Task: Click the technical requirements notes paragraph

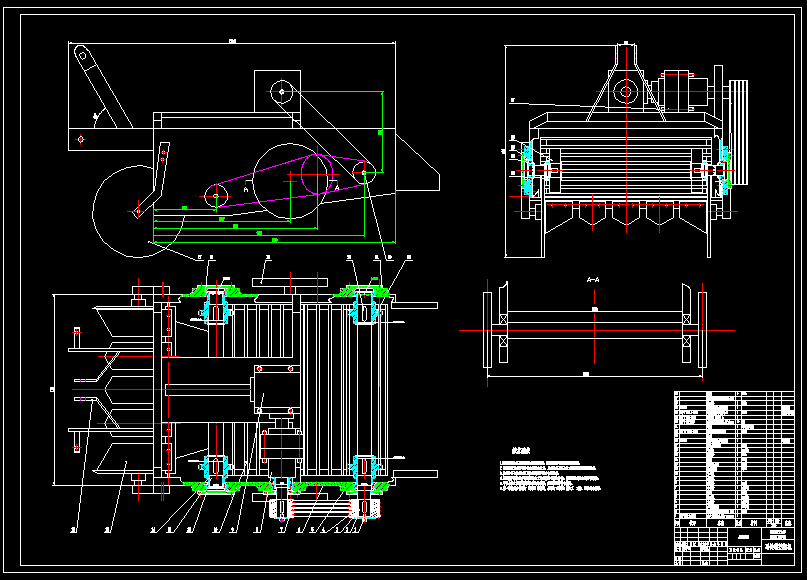Action: [550, 476]
